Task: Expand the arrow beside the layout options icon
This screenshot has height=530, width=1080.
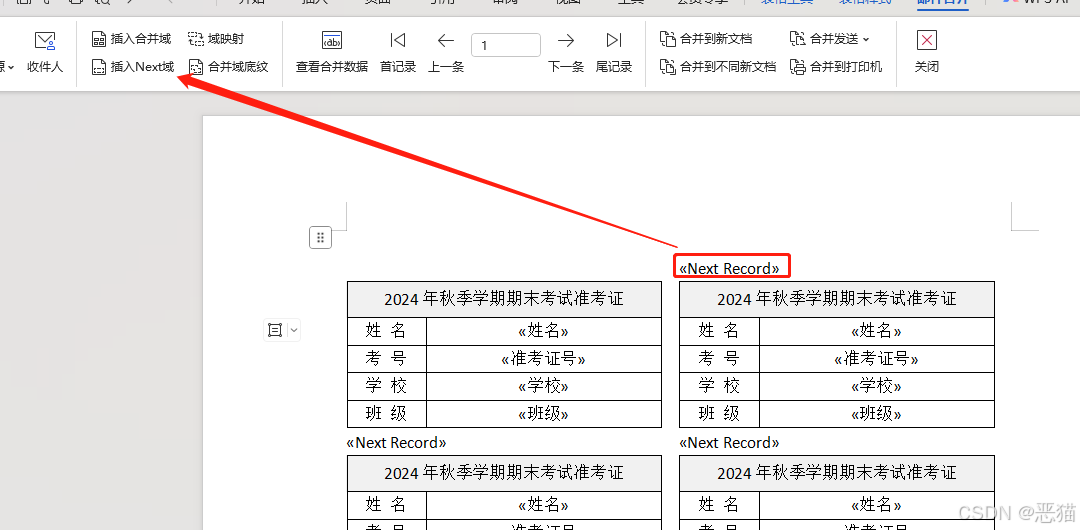Action: (x=294, y=330)
